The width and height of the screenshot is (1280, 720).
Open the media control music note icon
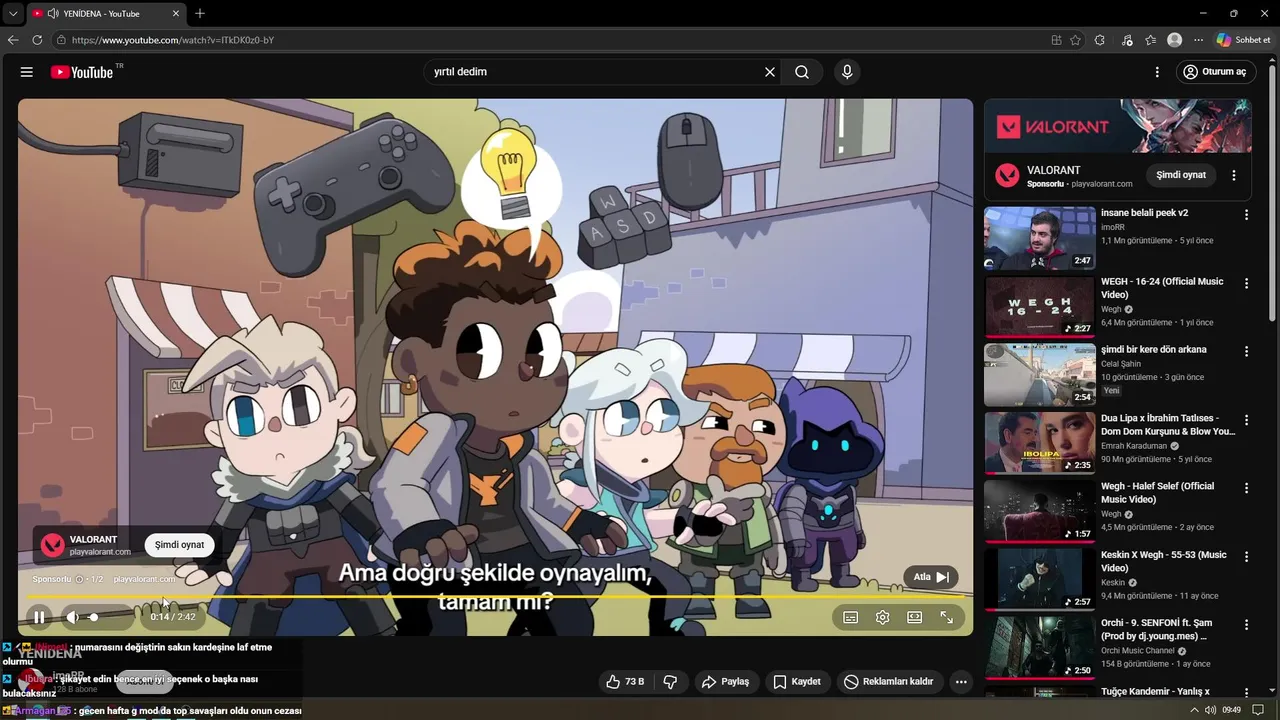[x=1127, y=40]
